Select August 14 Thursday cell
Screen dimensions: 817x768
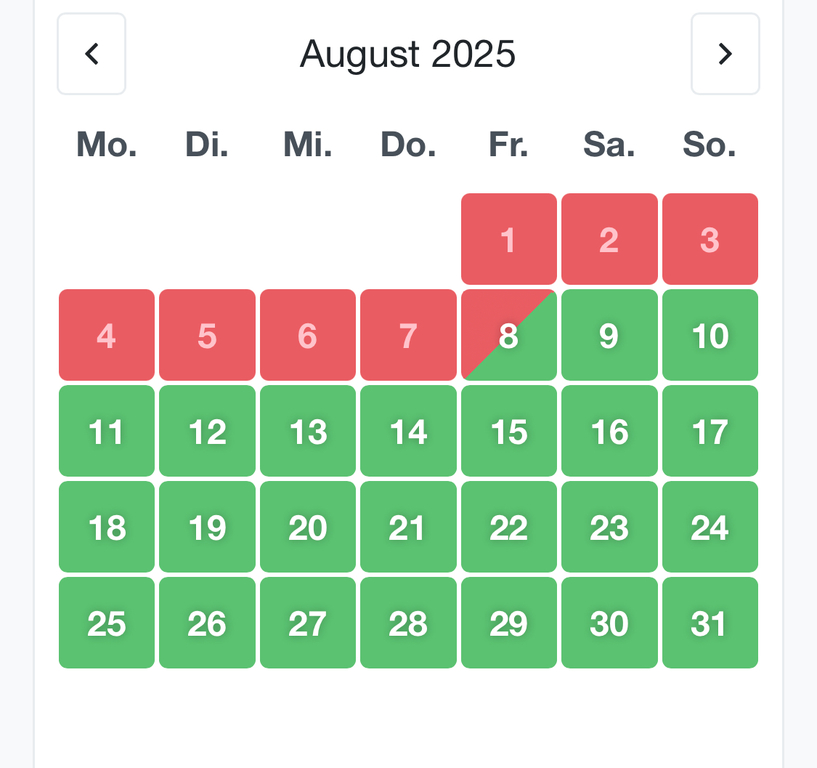408,431
